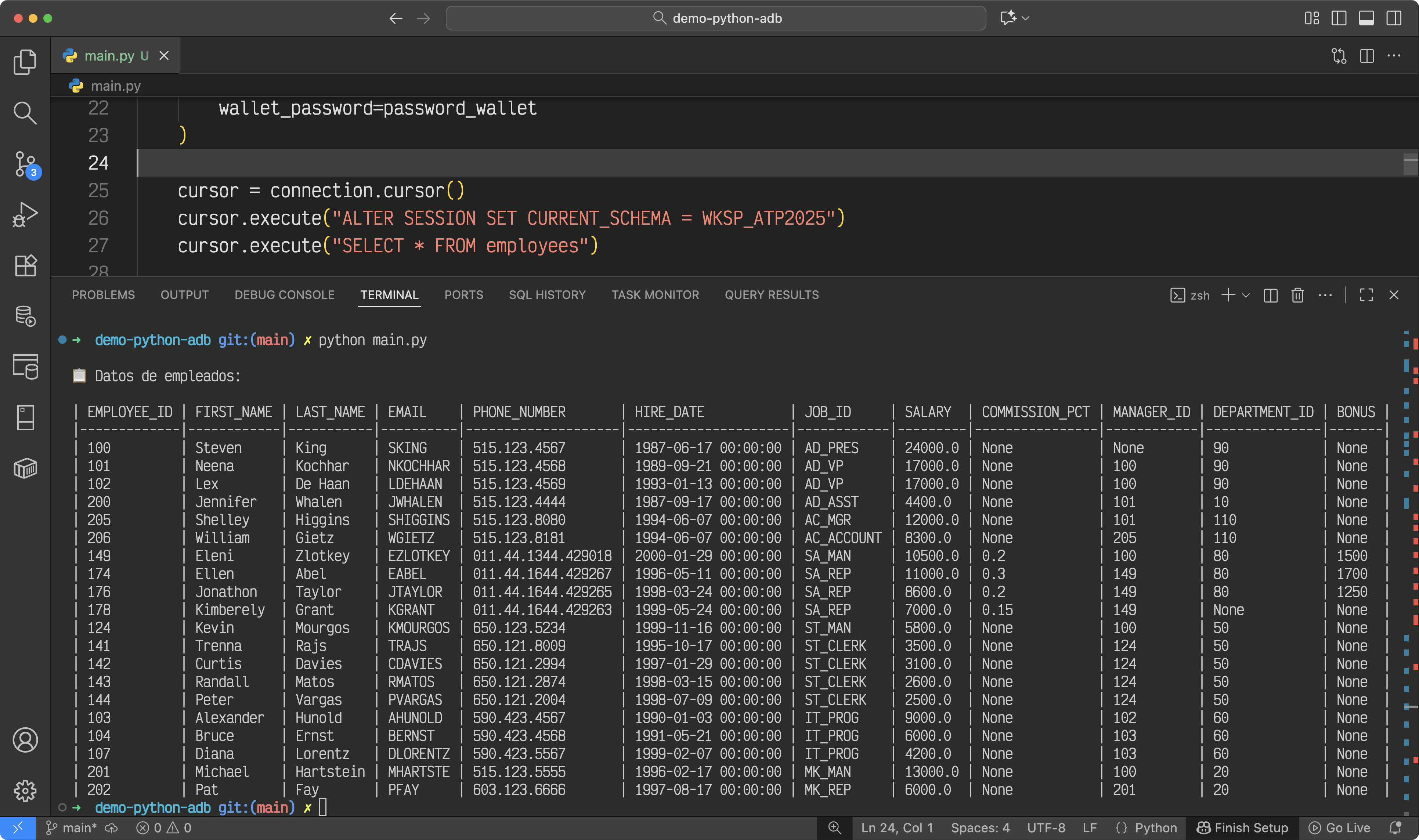Open the launch terminal profile dropdown chevron
1419x840 pixels.
point(1245,295)
